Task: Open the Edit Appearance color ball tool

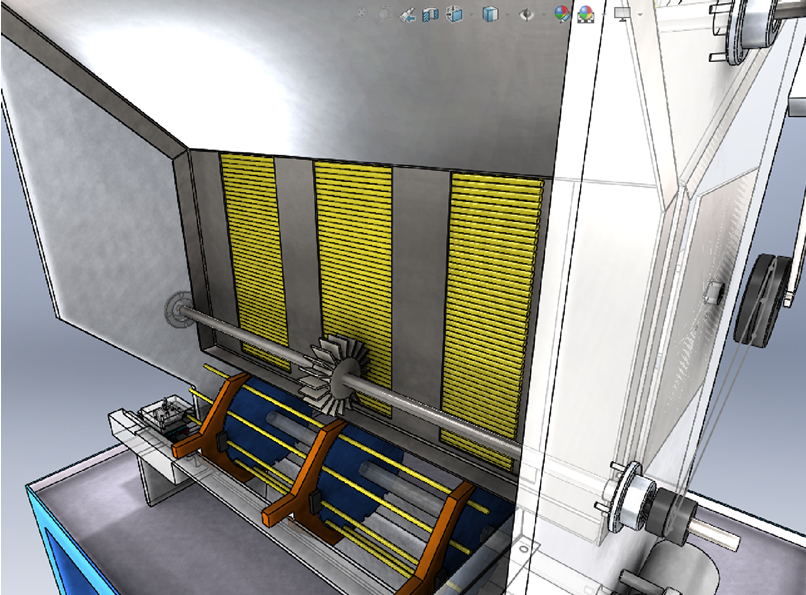Action: coord(562,14)
